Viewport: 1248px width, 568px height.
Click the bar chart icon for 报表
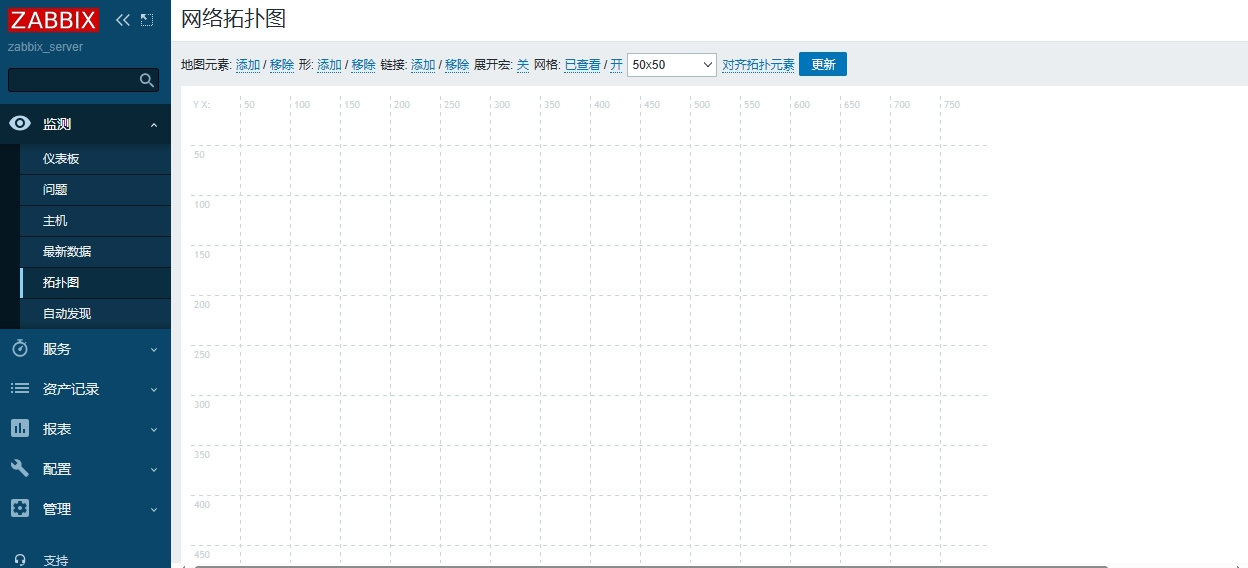pos(20,429)
